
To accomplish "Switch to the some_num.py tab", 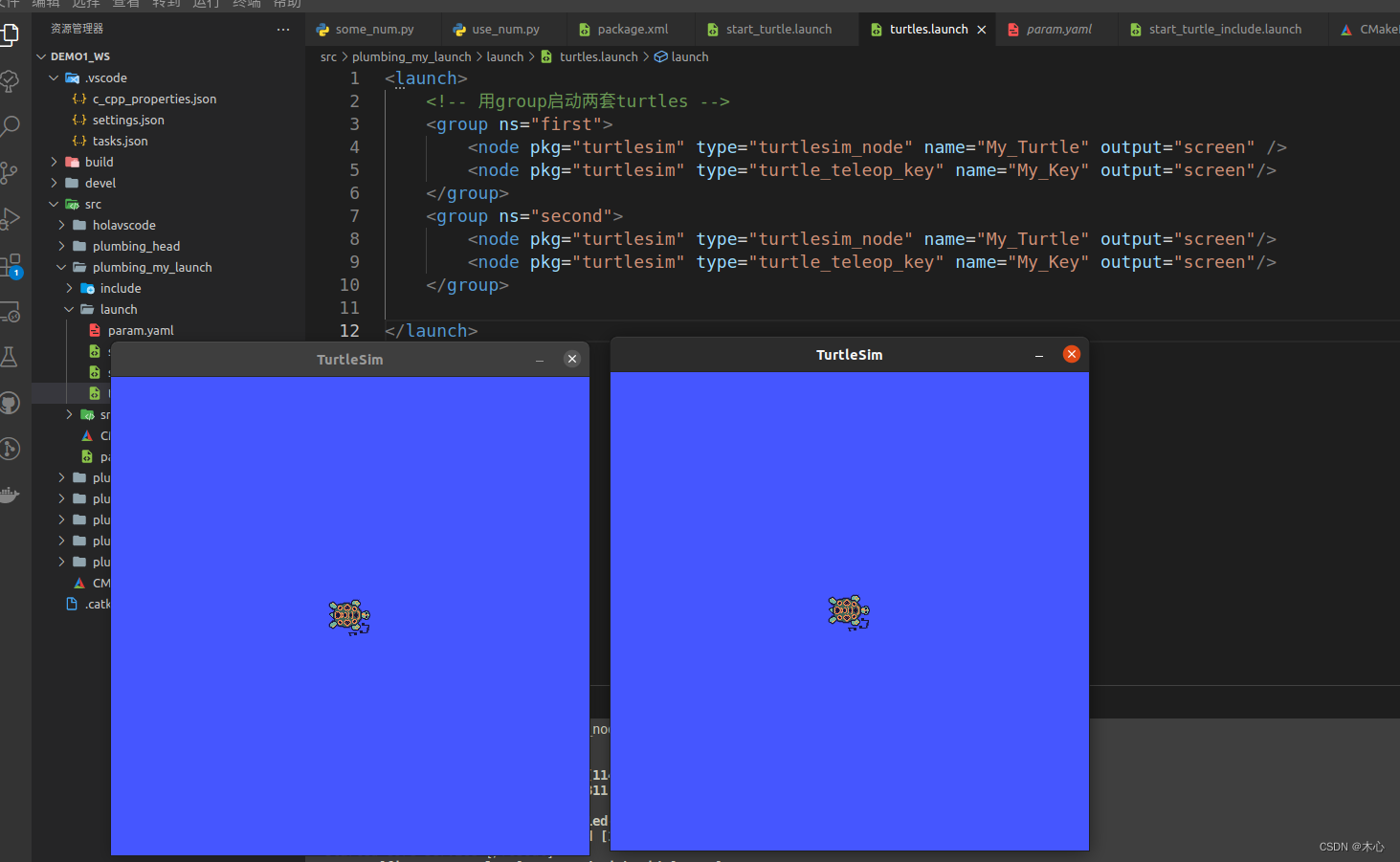I will pos(374,30).
